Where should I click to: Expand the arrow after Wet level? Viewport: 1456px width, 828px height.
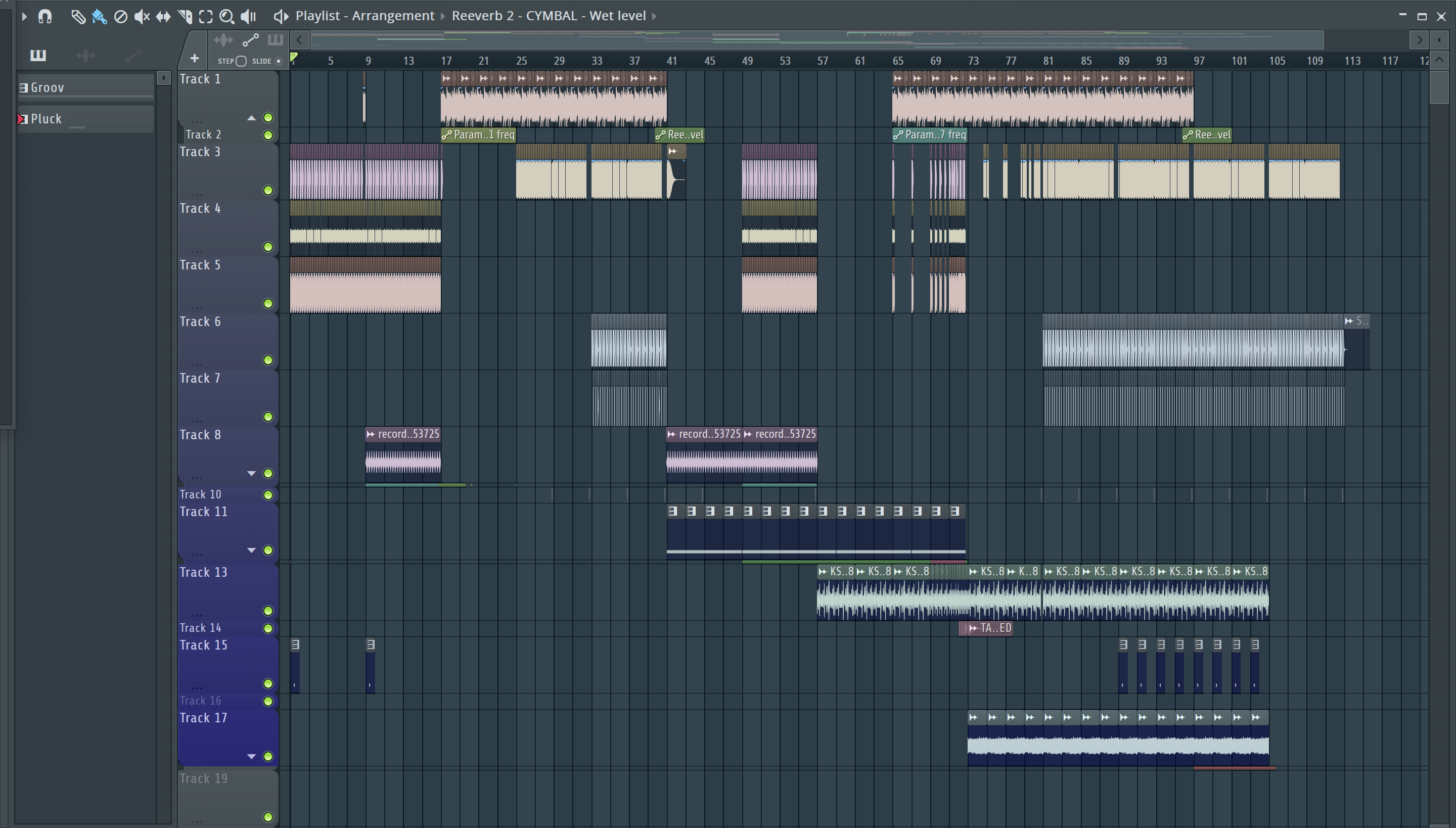[x=654, y=16]
